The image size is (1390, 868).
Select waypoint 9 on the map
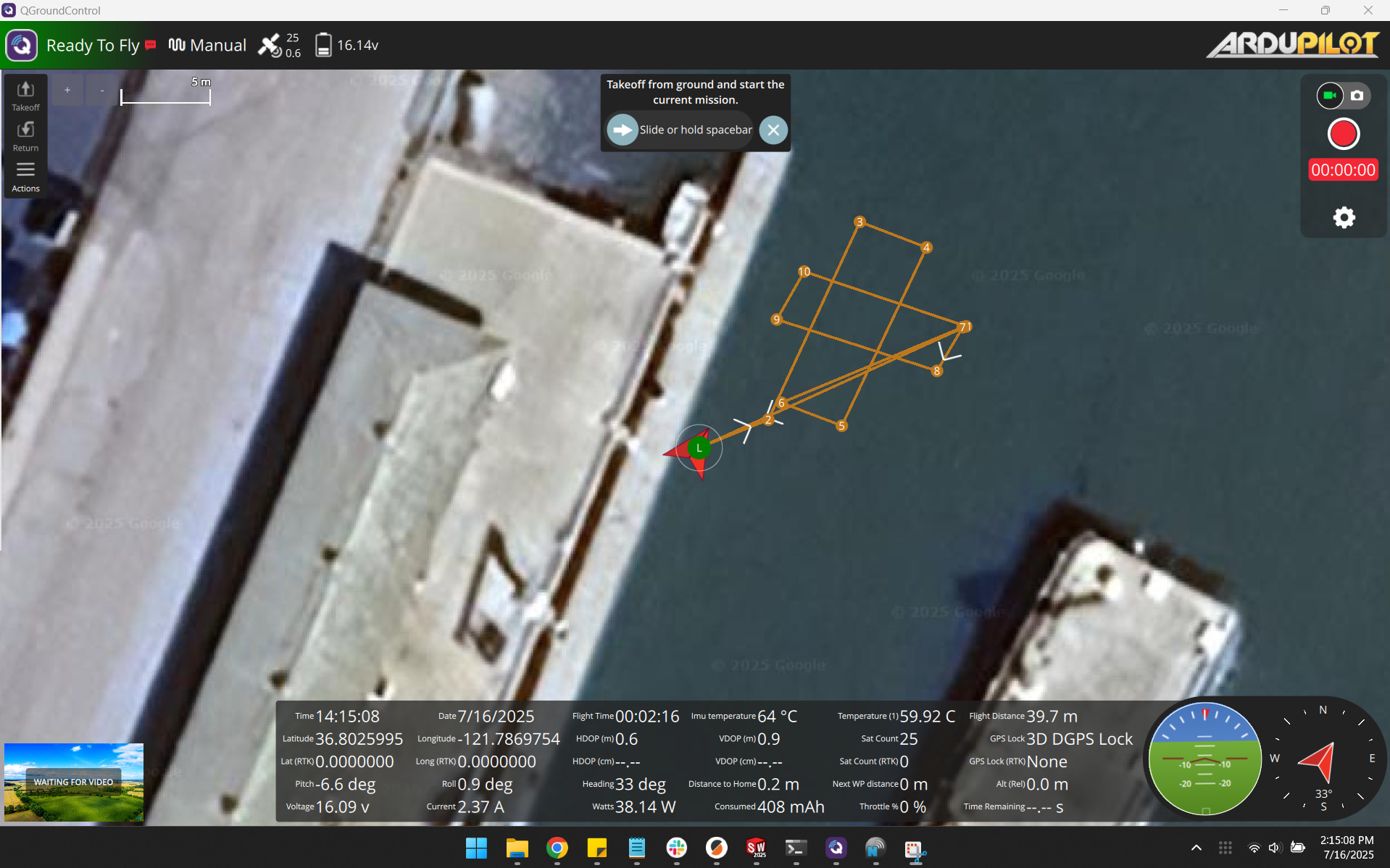pos(776,320)
